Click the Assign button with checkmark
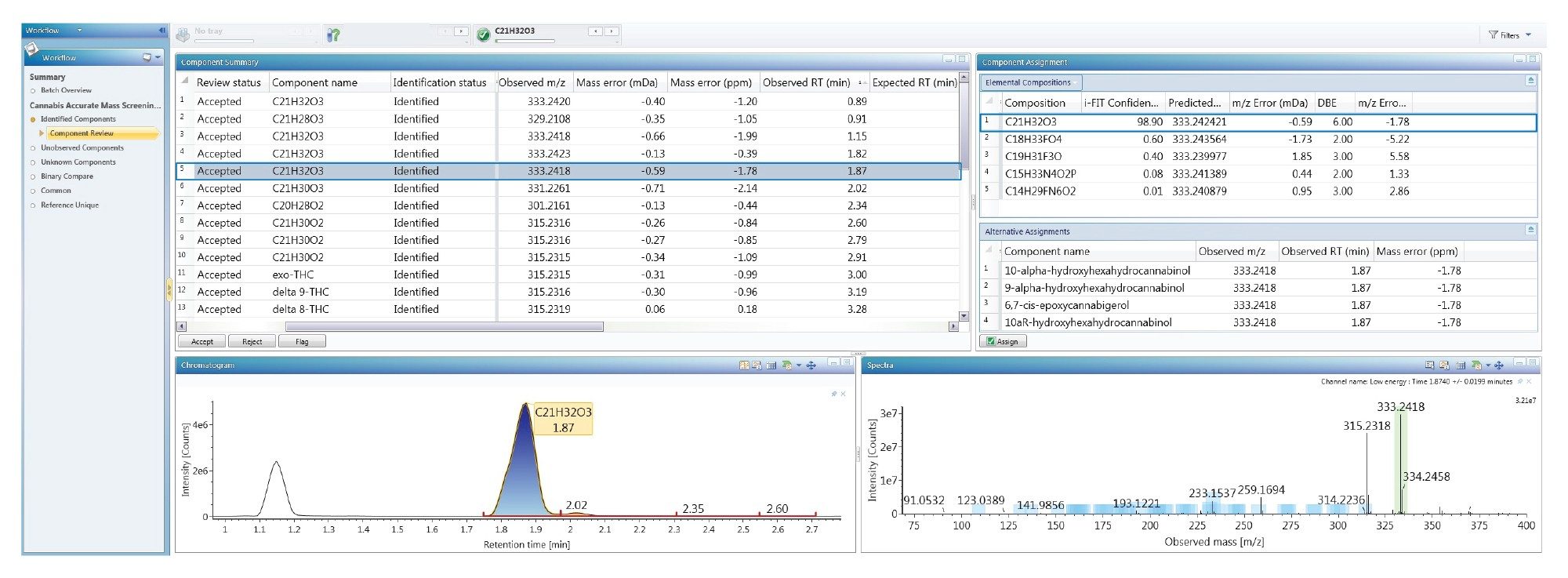 [x=1003, y=341]
